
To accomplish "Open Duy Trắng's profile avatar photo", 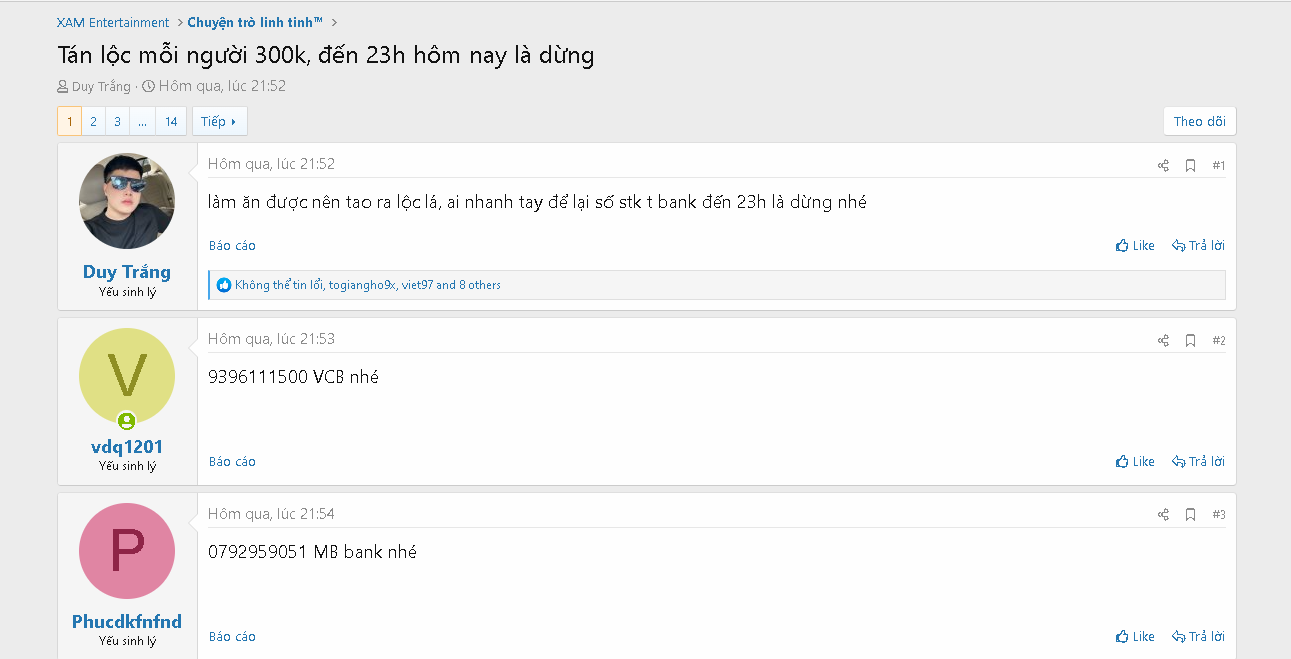I will (127, 201).
